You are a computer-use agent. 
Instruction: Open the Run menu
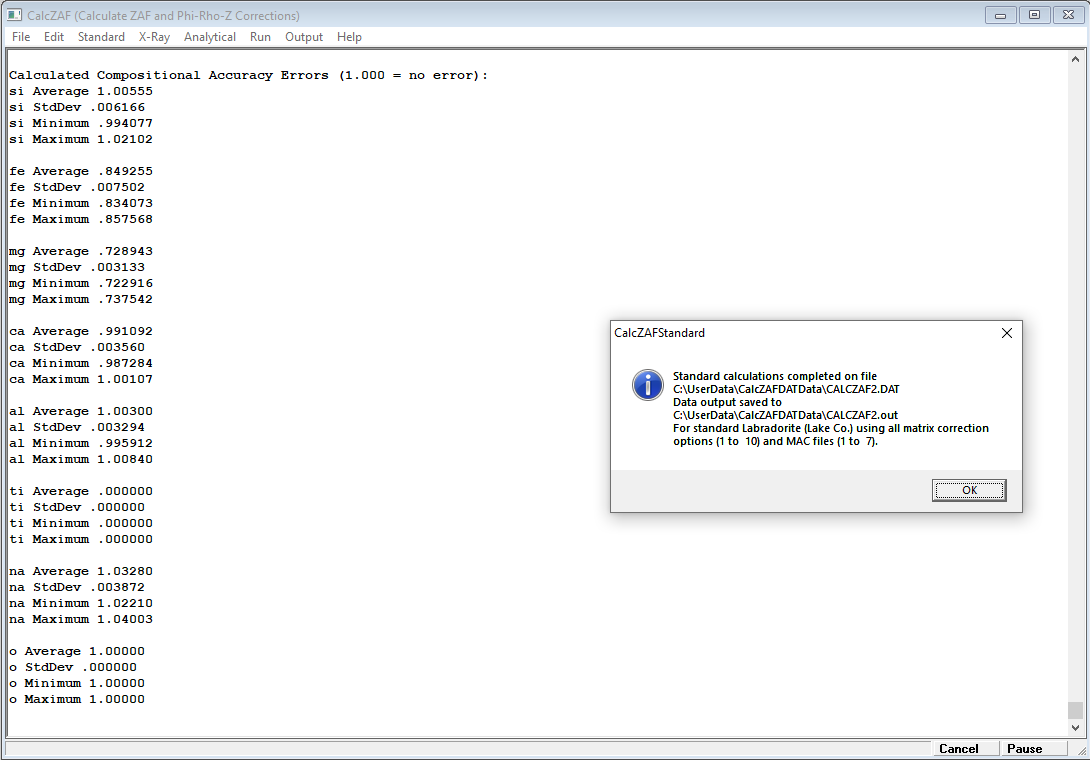(x=260, y=37)
